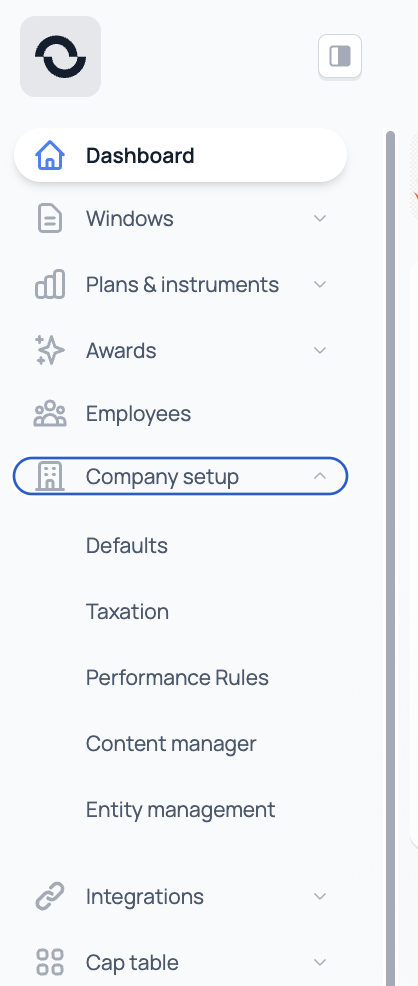Open the Defaults submenu item

tap(127, 545)
